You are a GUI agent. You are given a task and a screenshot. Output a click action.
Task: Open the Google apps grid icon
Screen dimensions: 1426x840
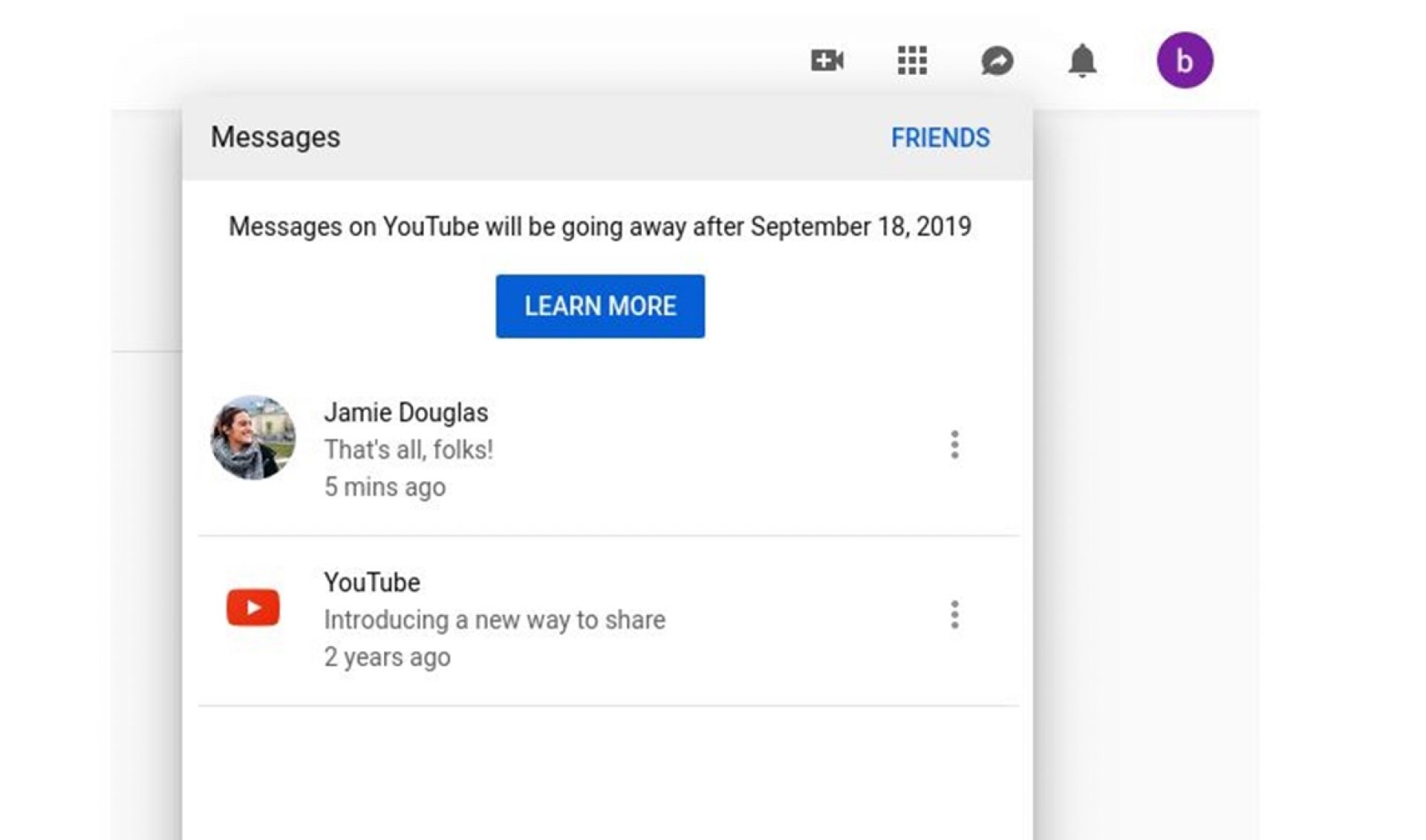click(912, 61)
